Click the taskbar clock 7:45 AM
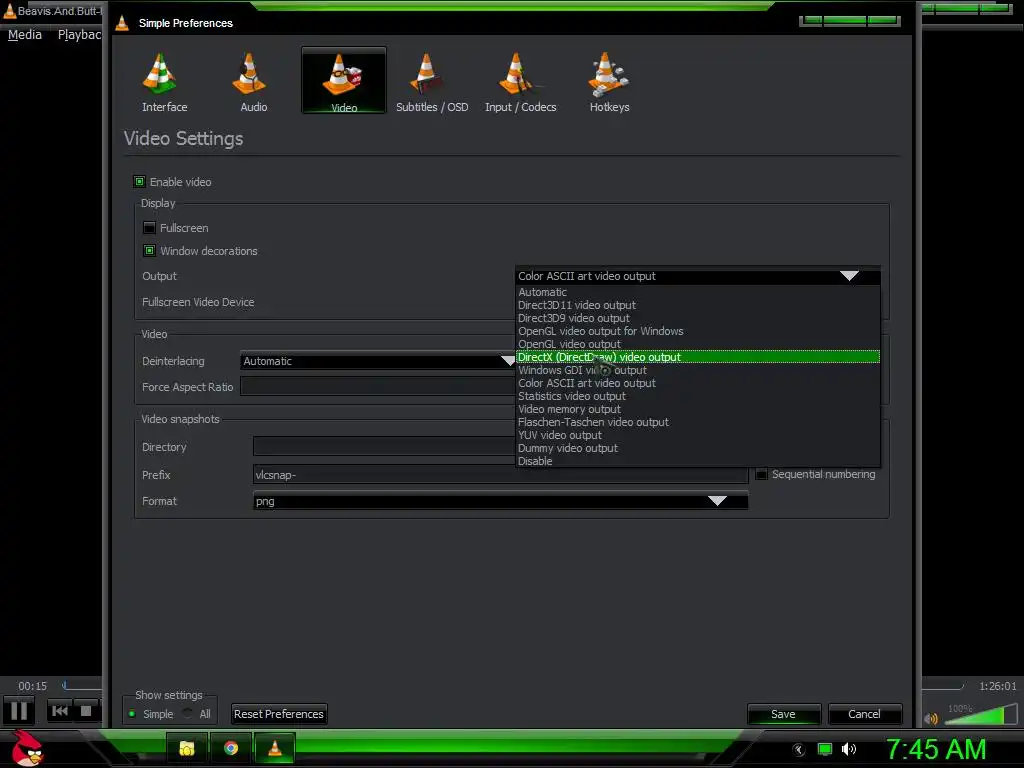This screenshot has width=1024, height=768. [936, 749]
